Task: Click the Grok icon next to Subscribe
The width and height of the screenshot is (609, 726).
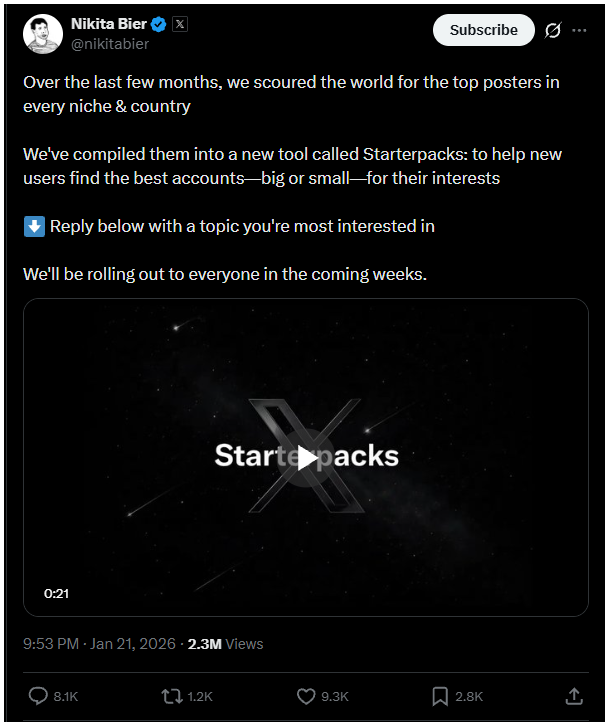Action: [552, 30]
